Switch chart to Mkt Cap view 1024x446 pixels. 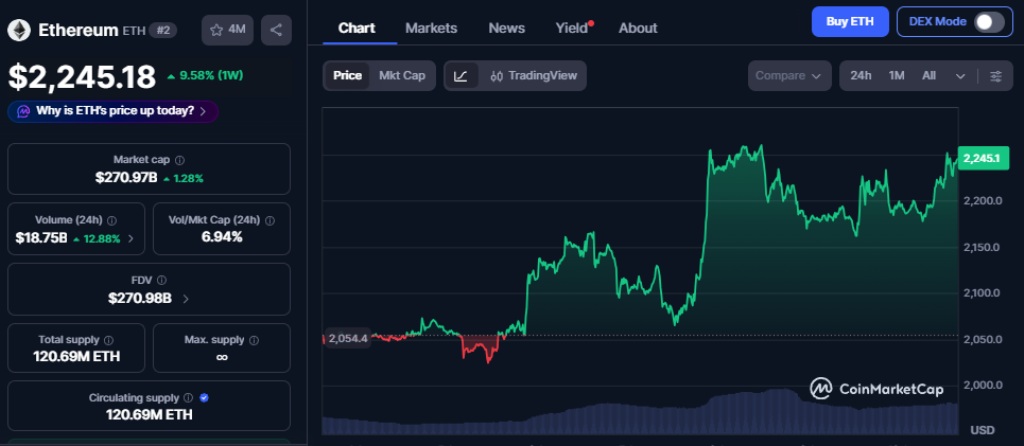pyautogui.click(x=402, y=76)
